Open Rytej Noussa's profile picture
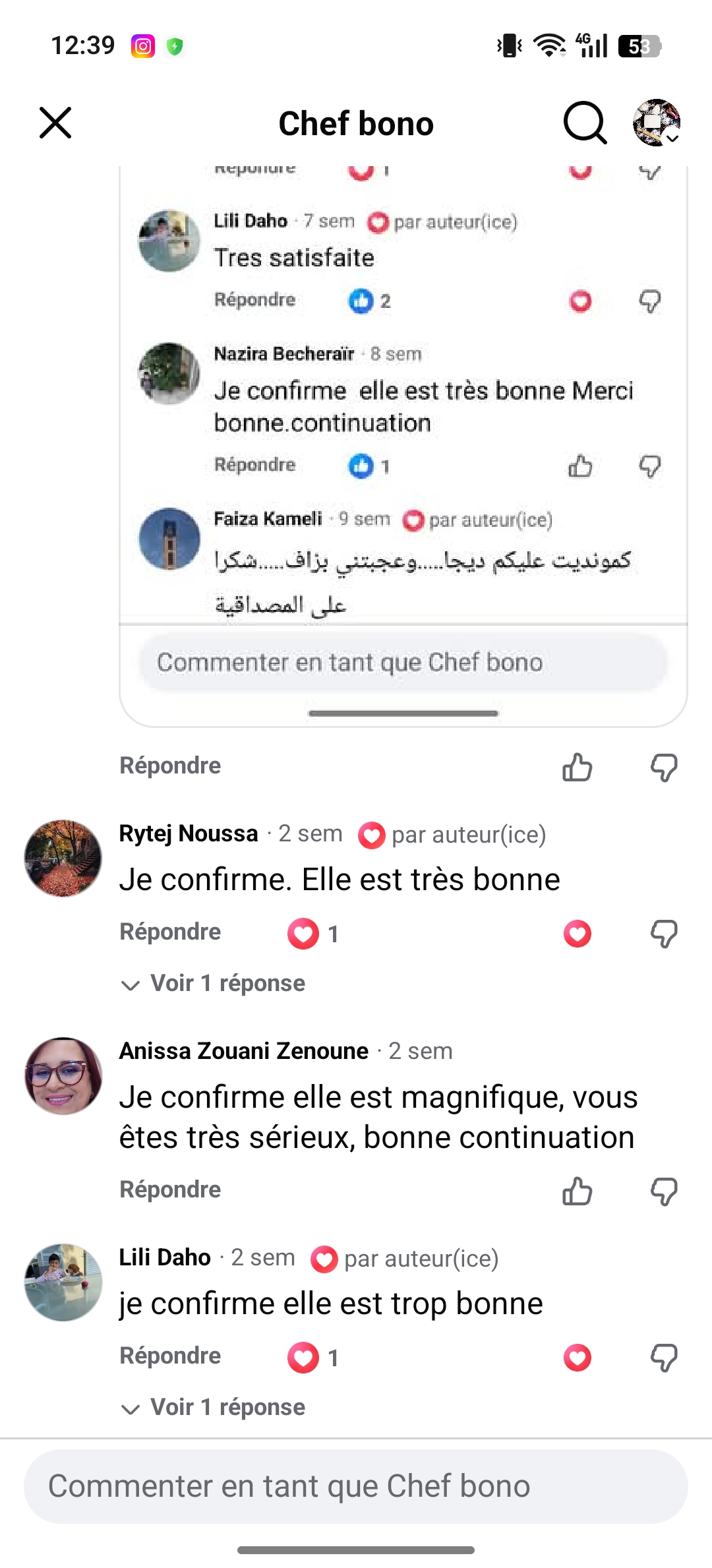Screen dimensions: 712x1568 coord(63,859)
